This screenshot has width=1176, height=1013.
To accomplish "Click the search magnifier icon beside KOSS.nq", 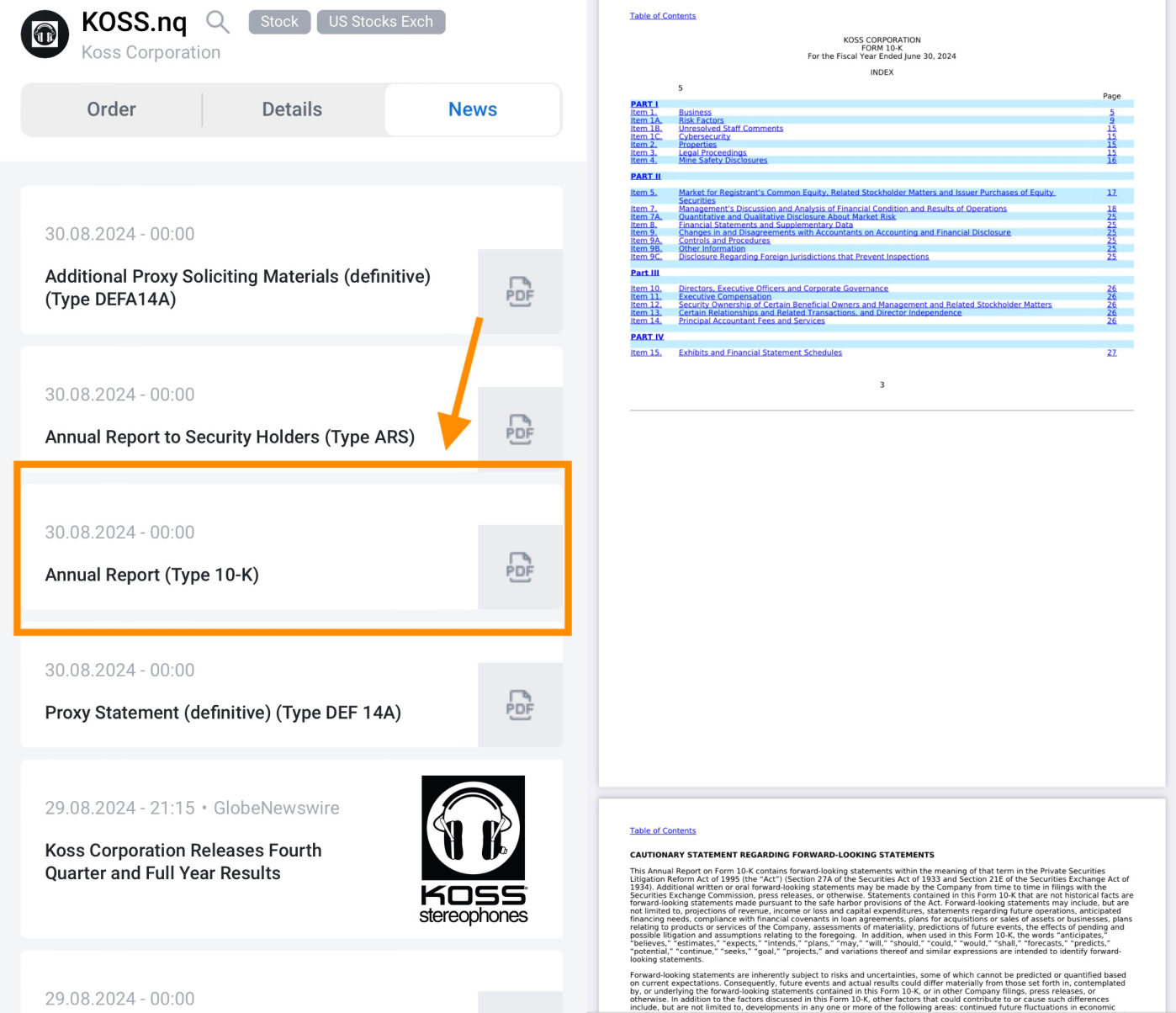I will pyautogui.click(x=217, y=22).
